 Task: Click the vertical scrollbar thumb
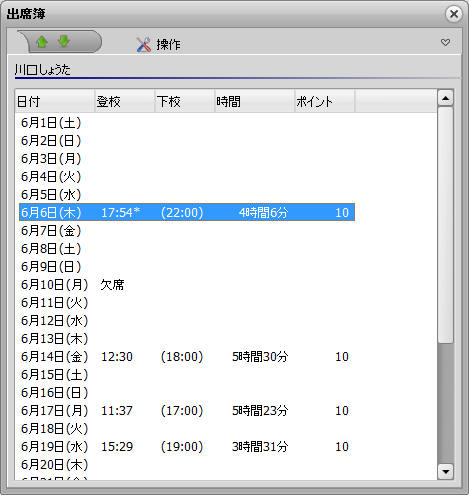(445, 225)
